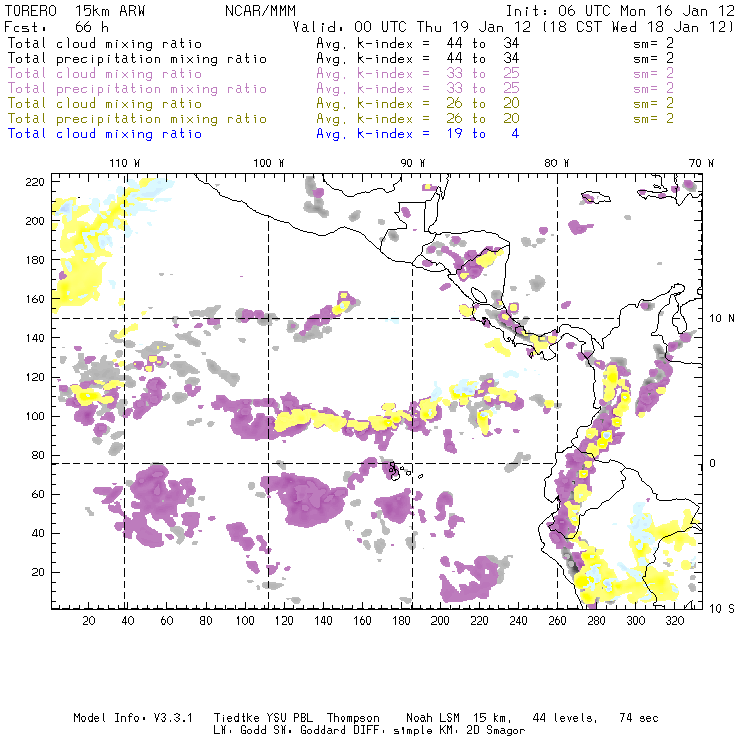Click the '220' value on the vertical axis
The image size is (740, 740).
tap(35, 182)
